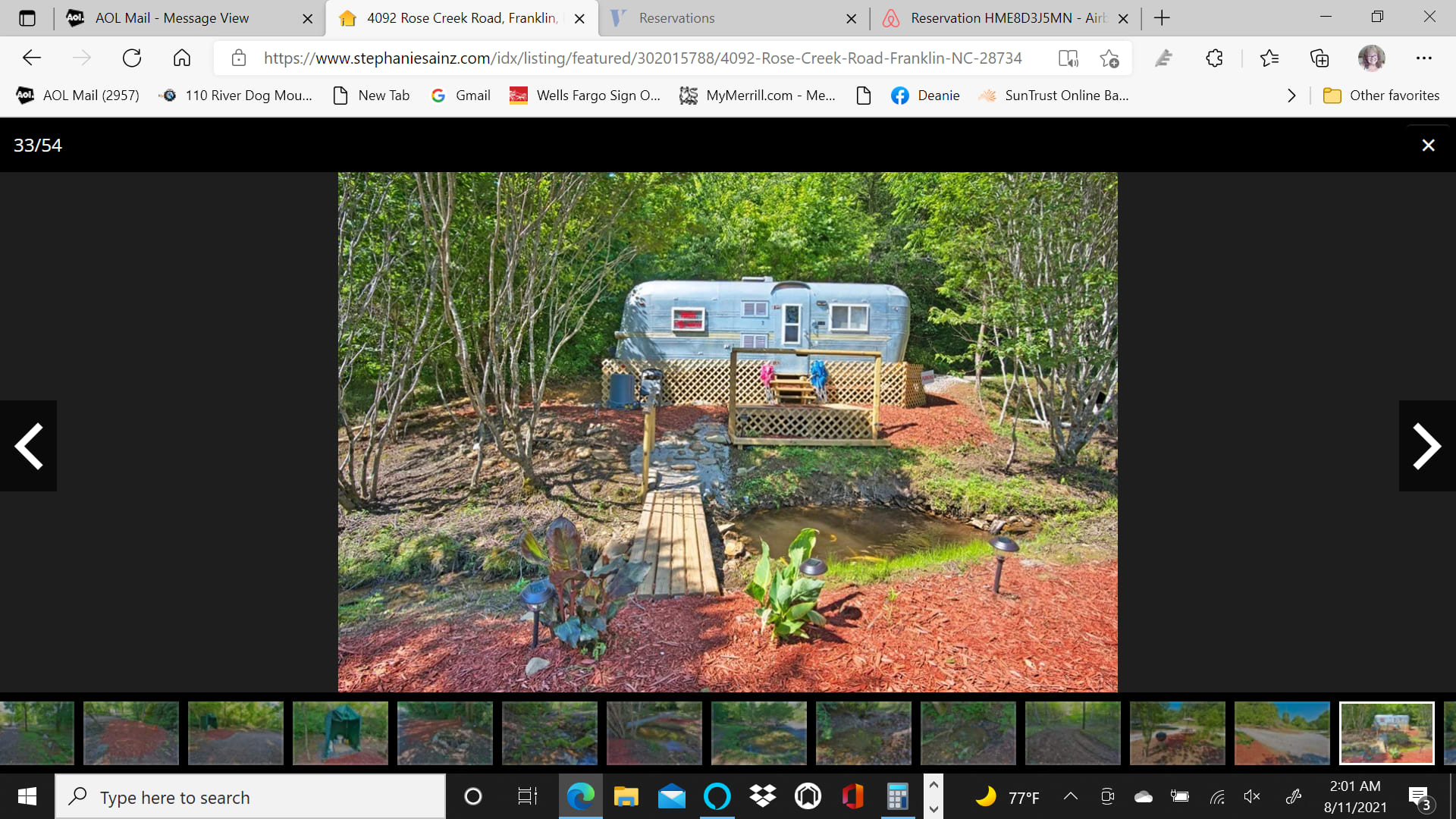Viewport: 1456px width, 819px height.
Task: Expand hidden favorites bar overflow chevron
Action: (x=1291, y=96)
